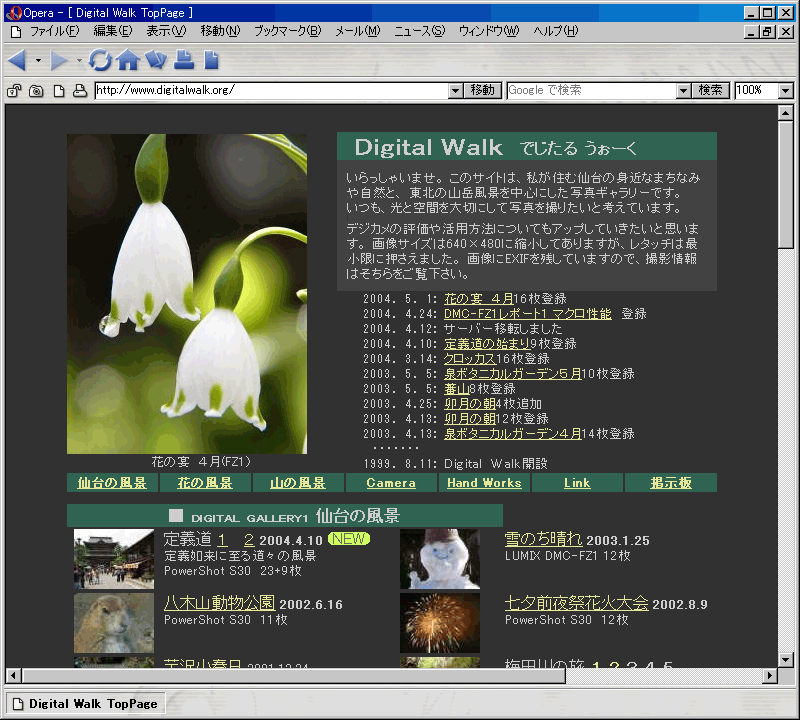800x720 pixels.
Task: Open the 編集(E) menu
Action: (113, 31)
